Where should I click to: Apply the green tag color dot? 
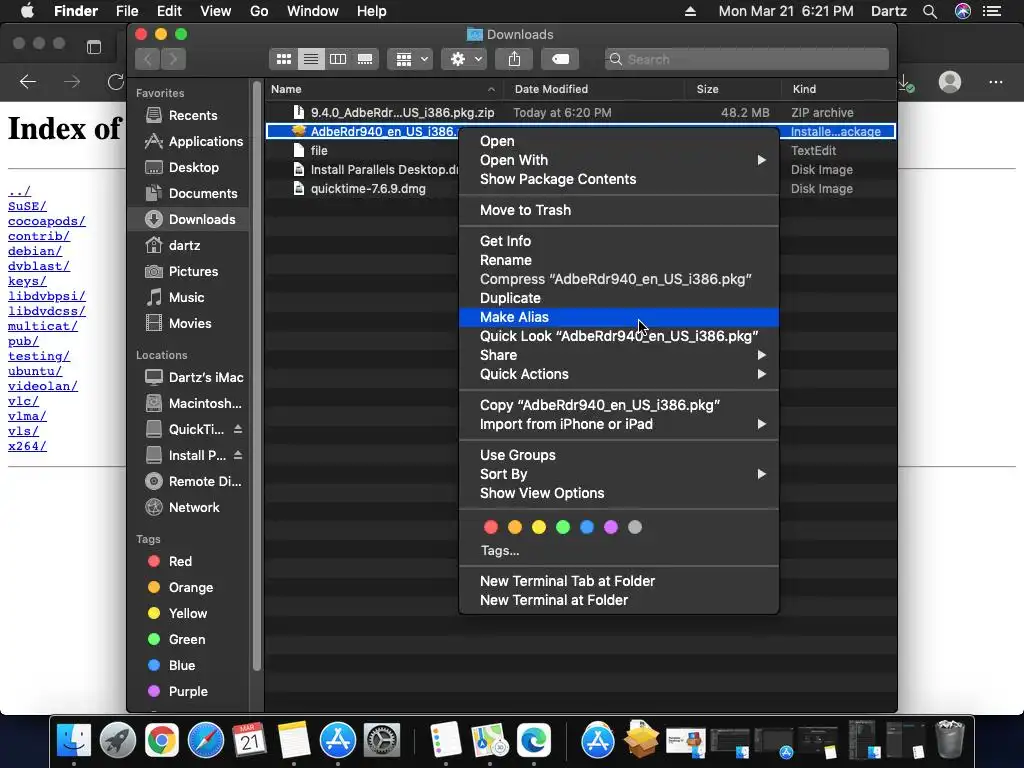pos(563,527)
